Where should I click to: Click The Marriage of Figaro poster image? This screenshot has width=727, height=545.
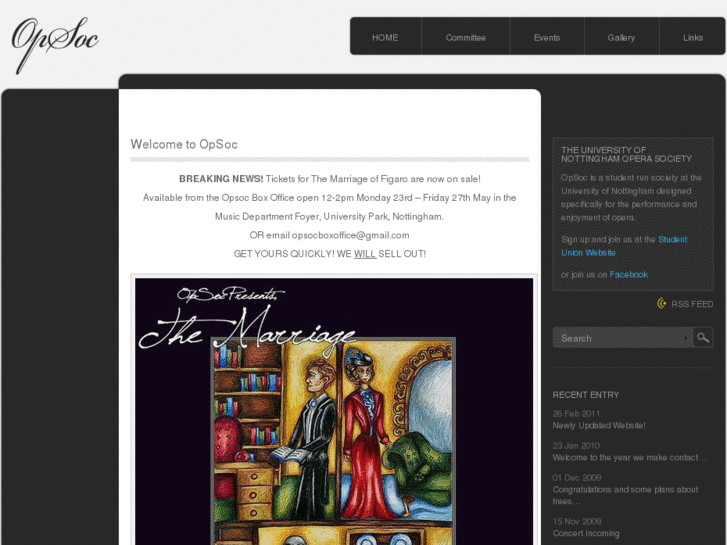(x=334, y=411)
